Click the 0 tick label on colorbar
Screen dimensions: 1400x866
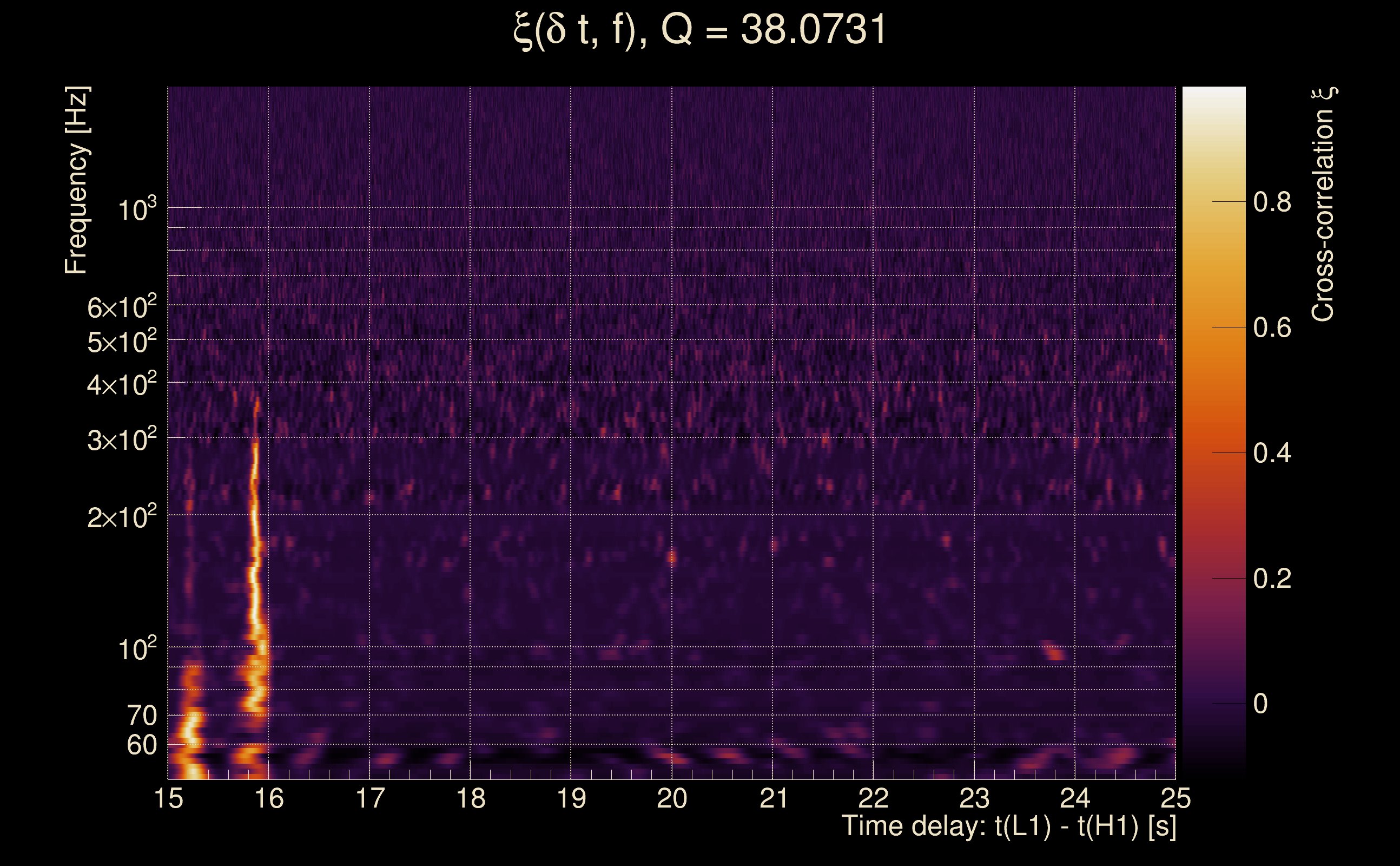pyautogui.click(x=1260, y=703)
